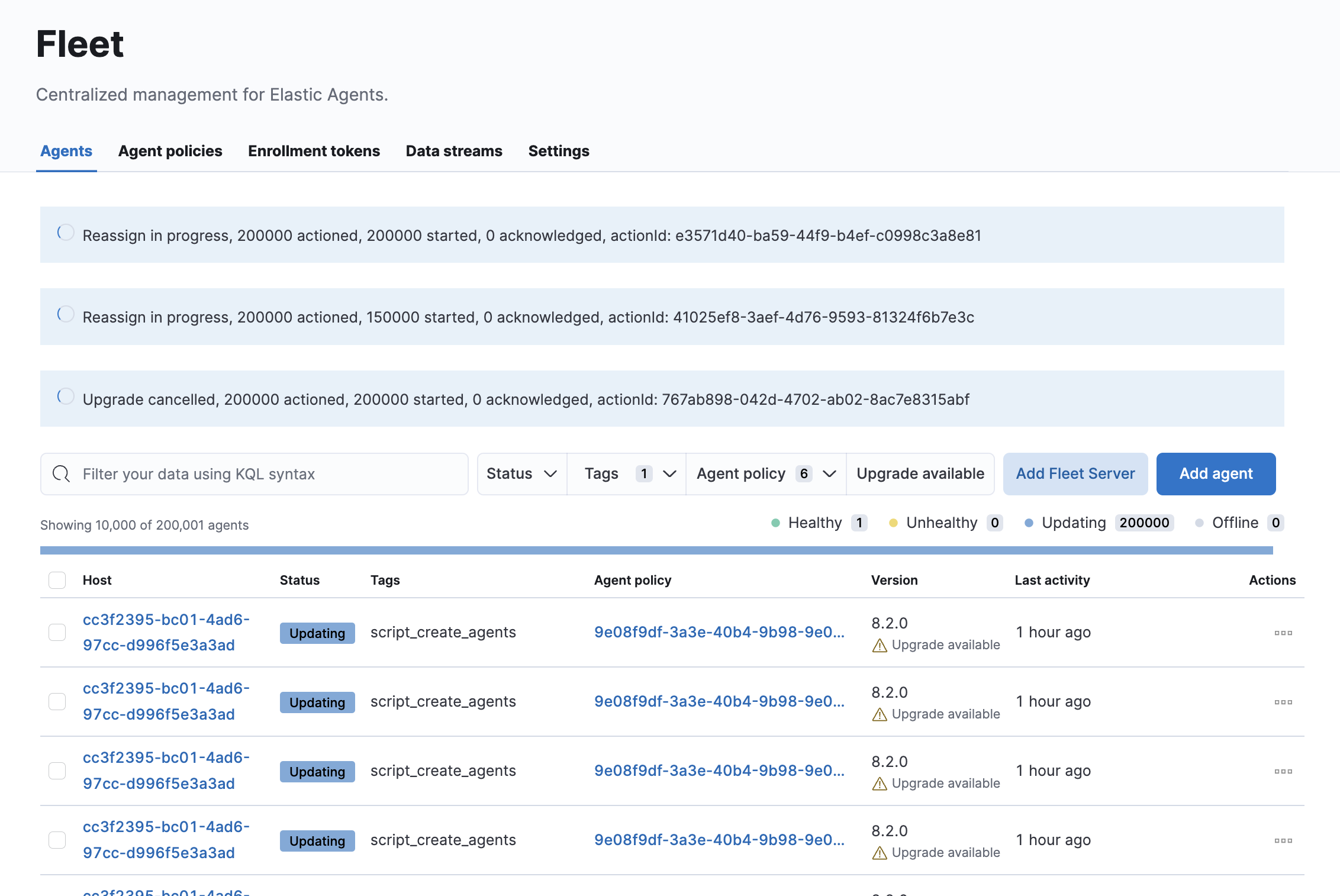Check the first agent row checkbox
This screenshot has height=896, width=1340.
57,632
